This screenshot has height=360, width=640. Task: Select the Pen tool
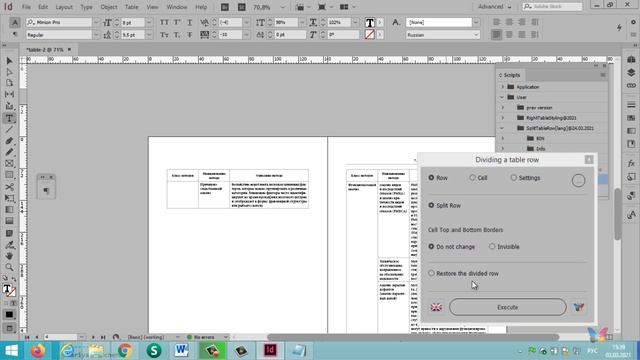(9, 141)
